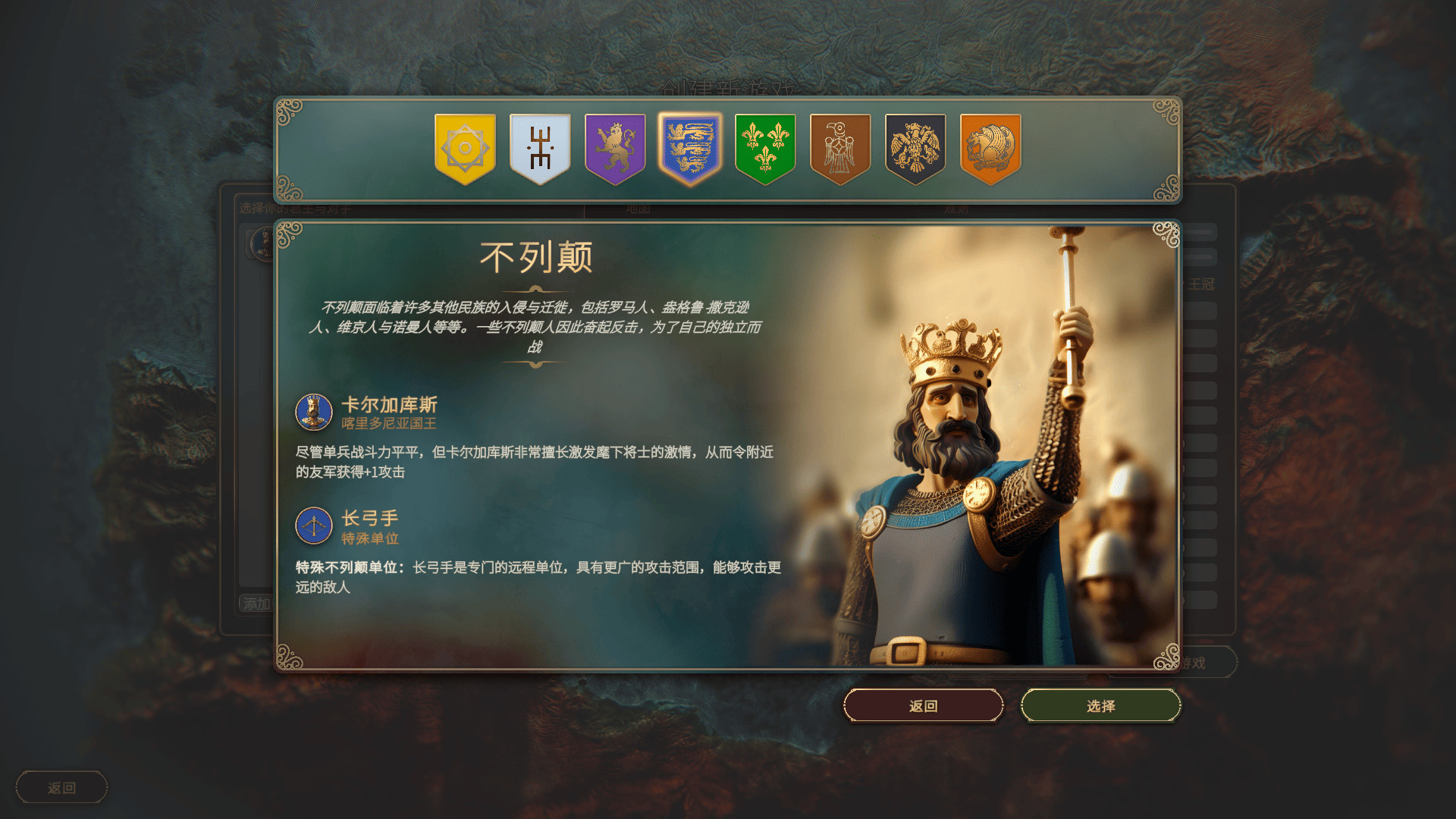Go back using the bottom-left 返回 button

(61, 788)
